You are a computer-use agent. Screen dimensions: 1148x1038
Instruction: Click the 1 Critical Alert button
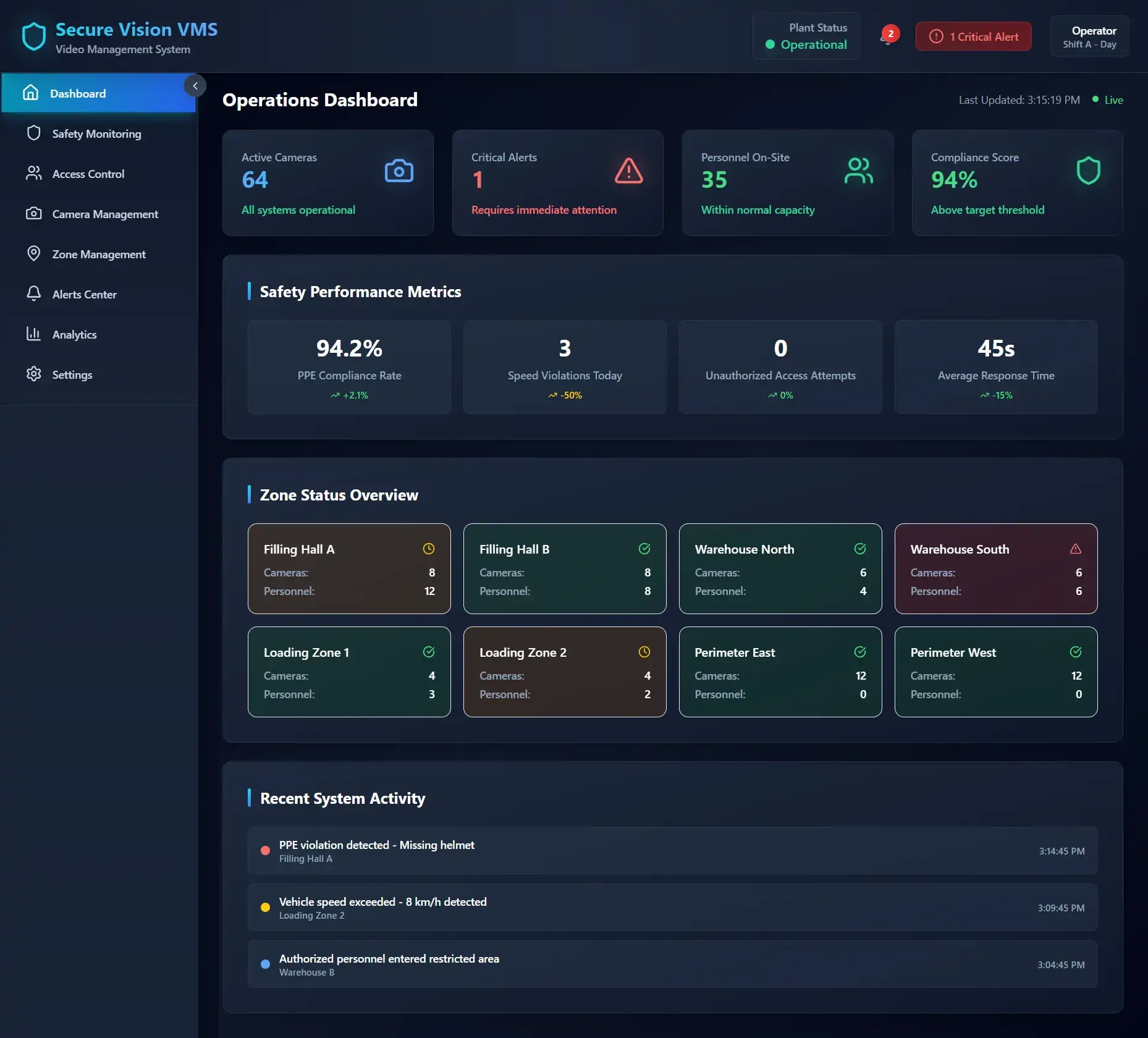coord(973,36)
